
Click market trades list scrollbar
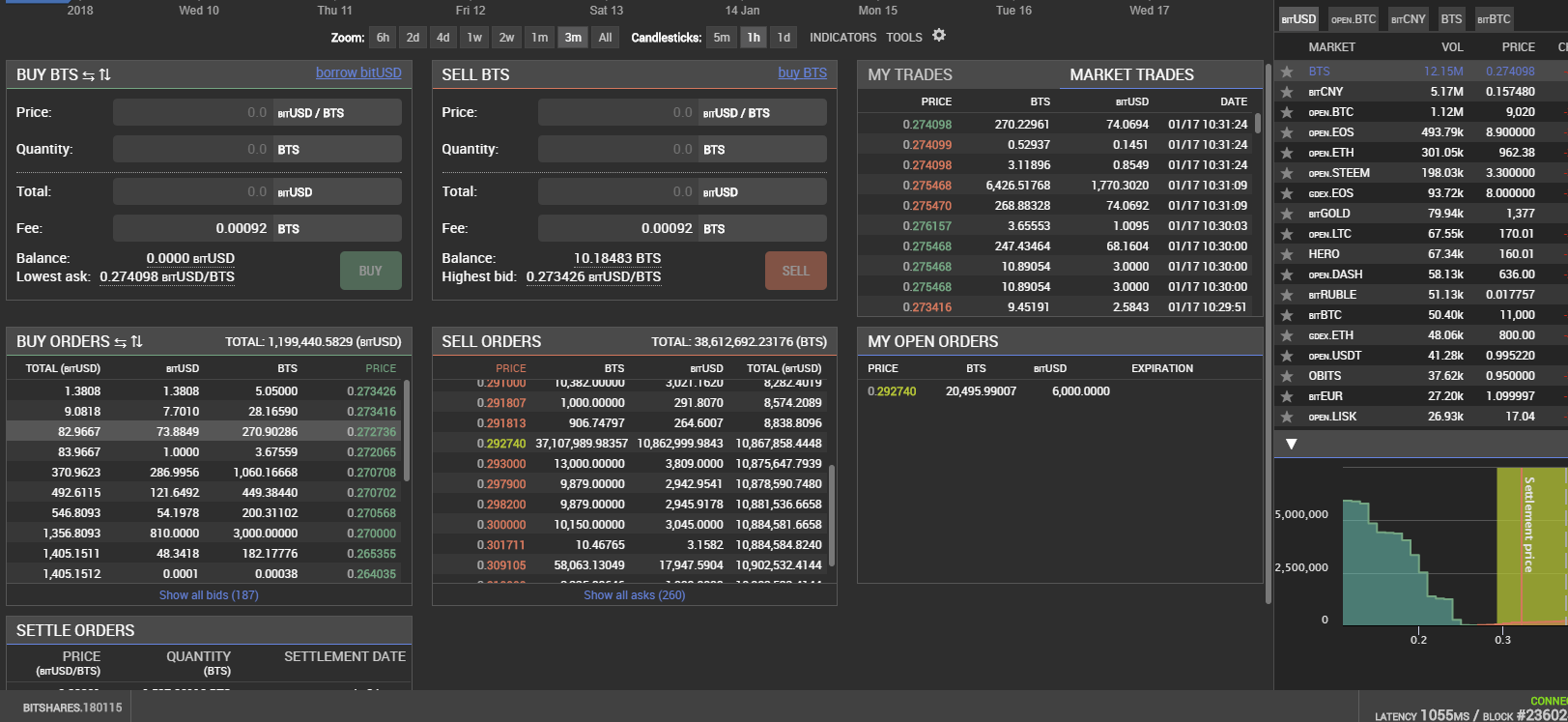click(1258, 123)
